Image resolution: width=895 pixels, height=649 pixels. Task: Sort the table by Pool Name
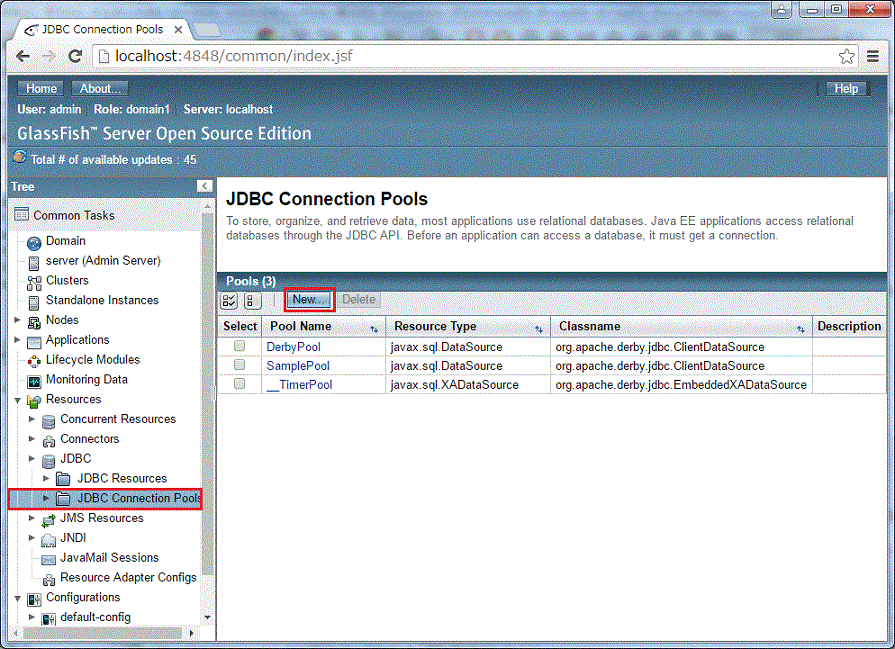374,329
